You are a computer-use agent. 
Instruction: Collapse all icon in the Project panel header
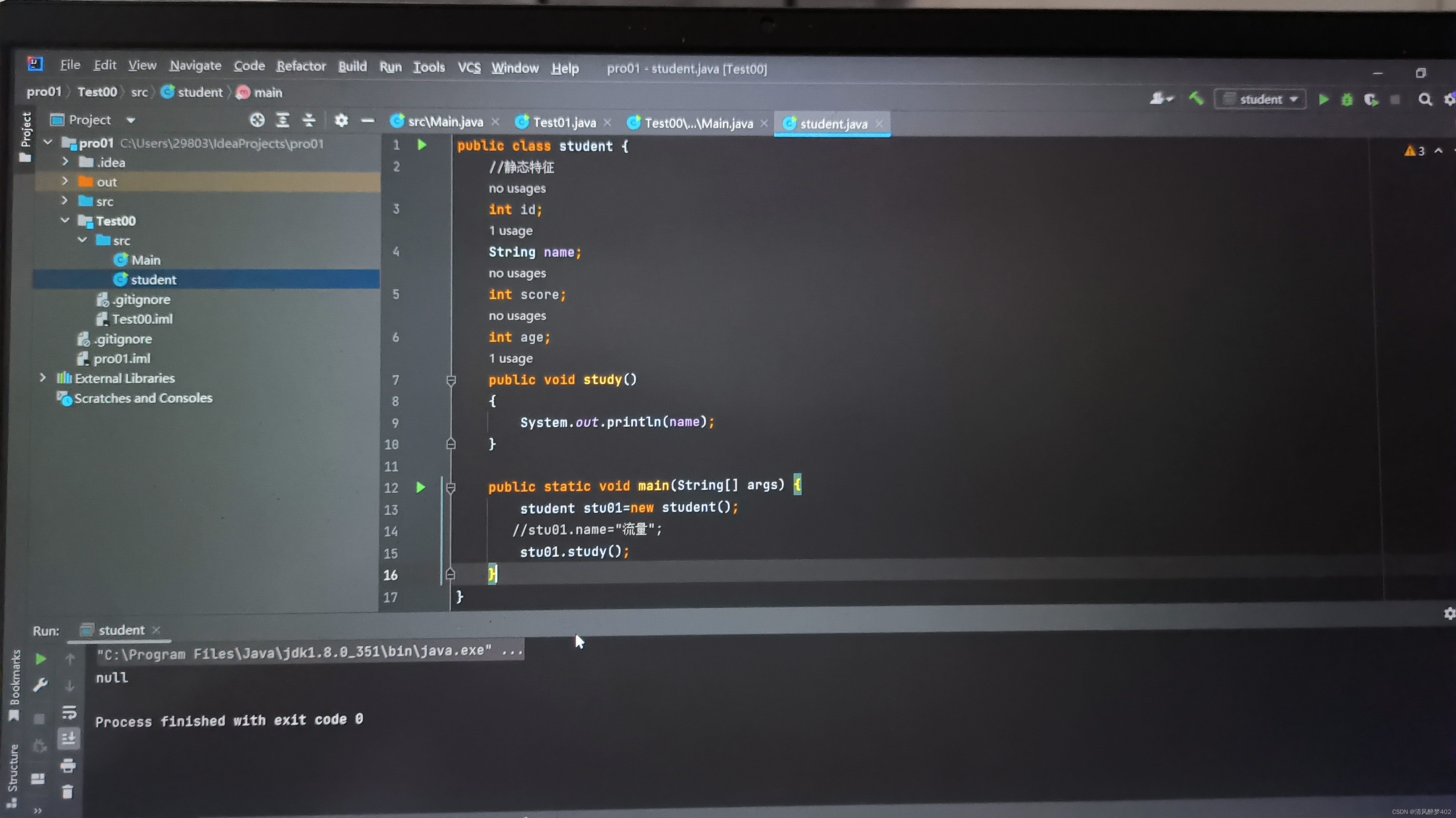(x=308, y=120)
